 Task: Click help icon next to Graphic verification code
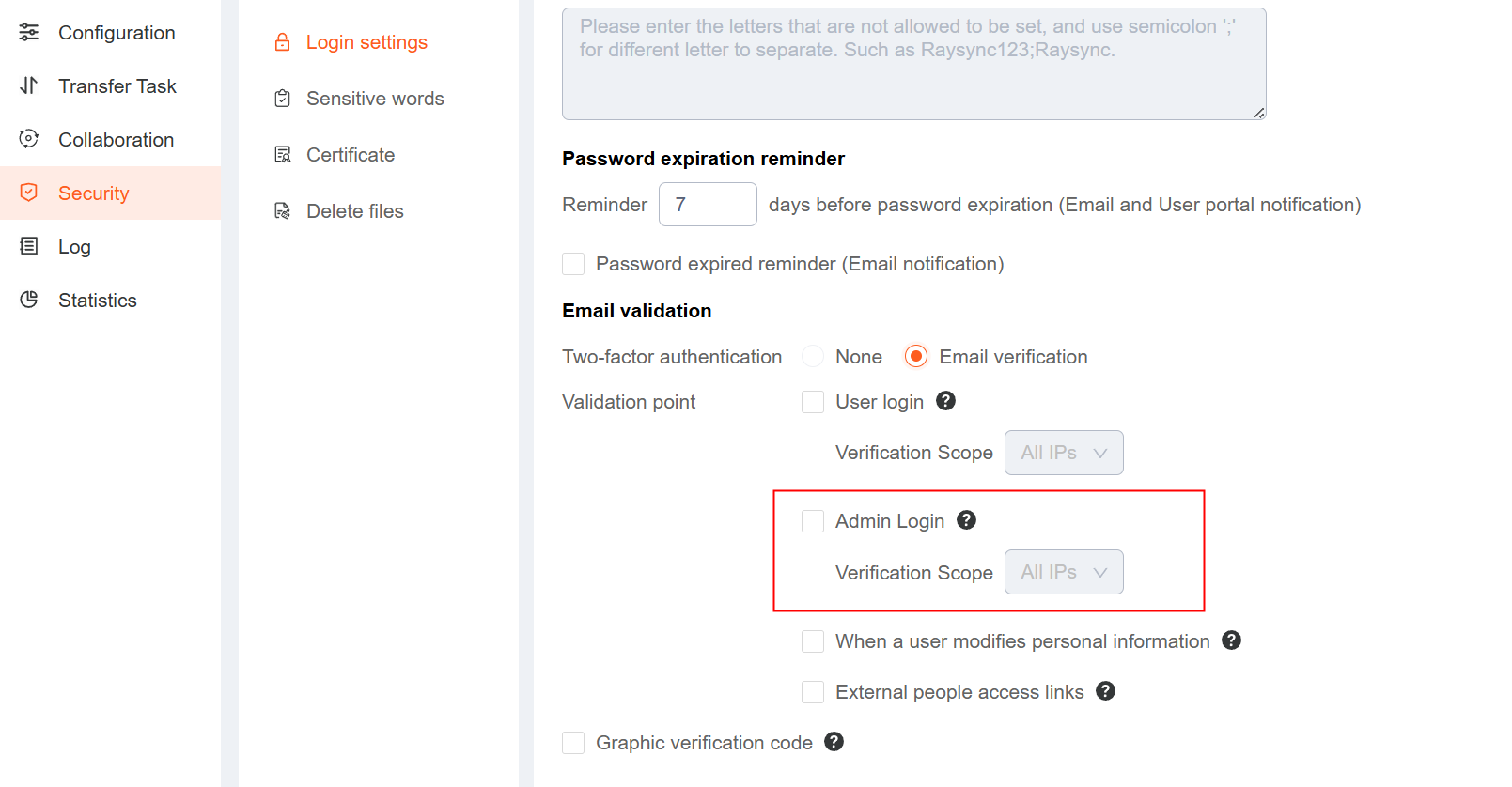tap(834, 742)
